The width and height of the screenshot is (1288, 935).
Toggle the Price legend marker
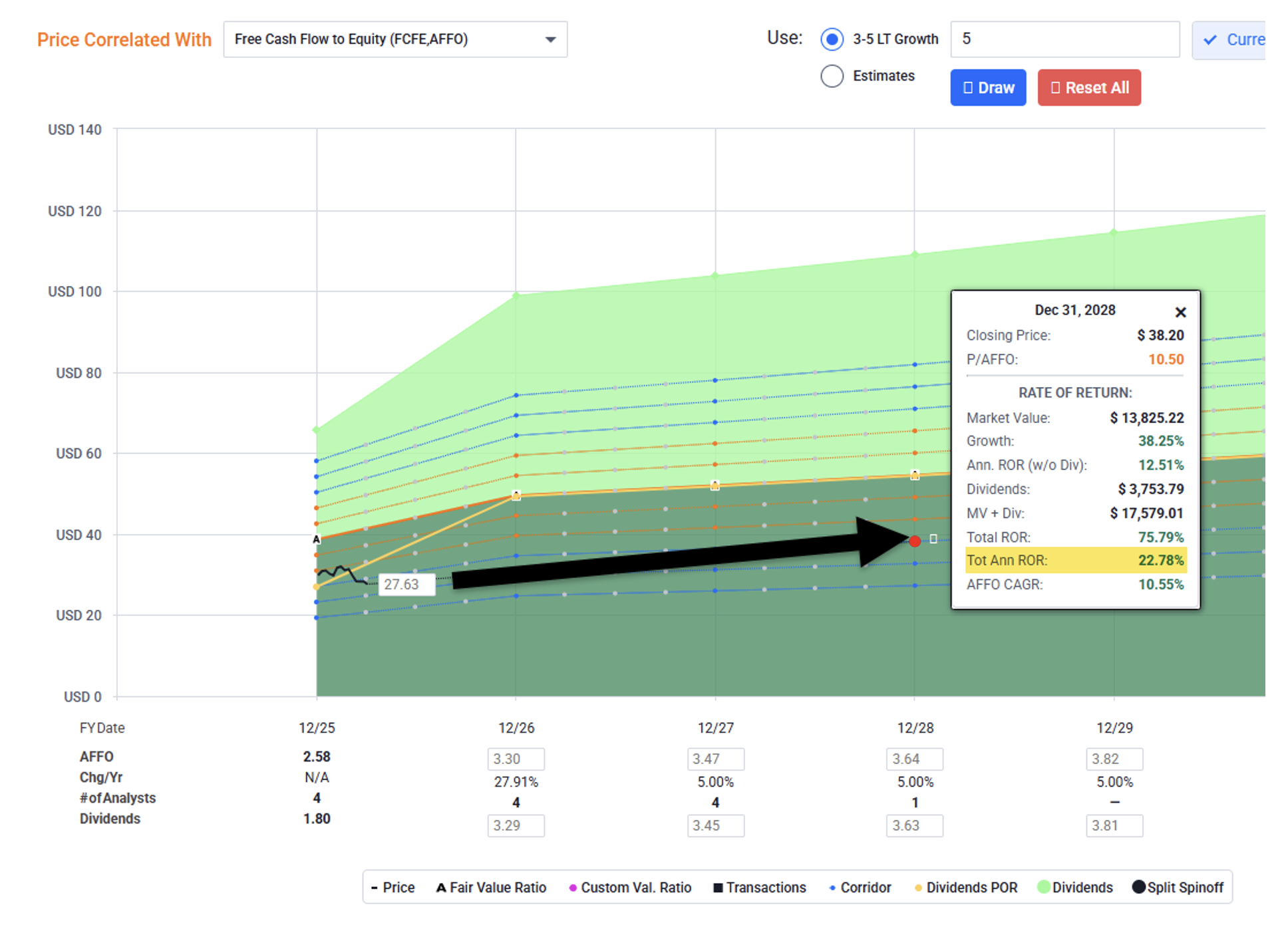[375, 888]
